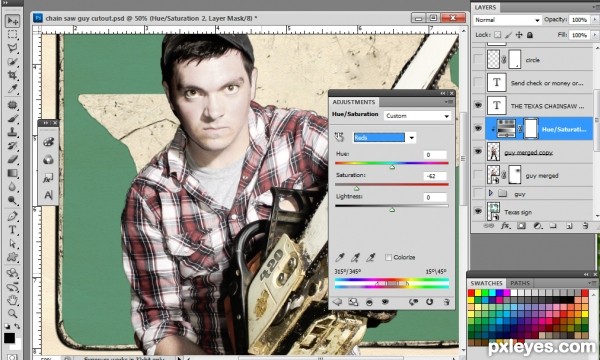Screen dimensions: 600x360
Task: Toggle lock transparent pixels
Action: 497,35
